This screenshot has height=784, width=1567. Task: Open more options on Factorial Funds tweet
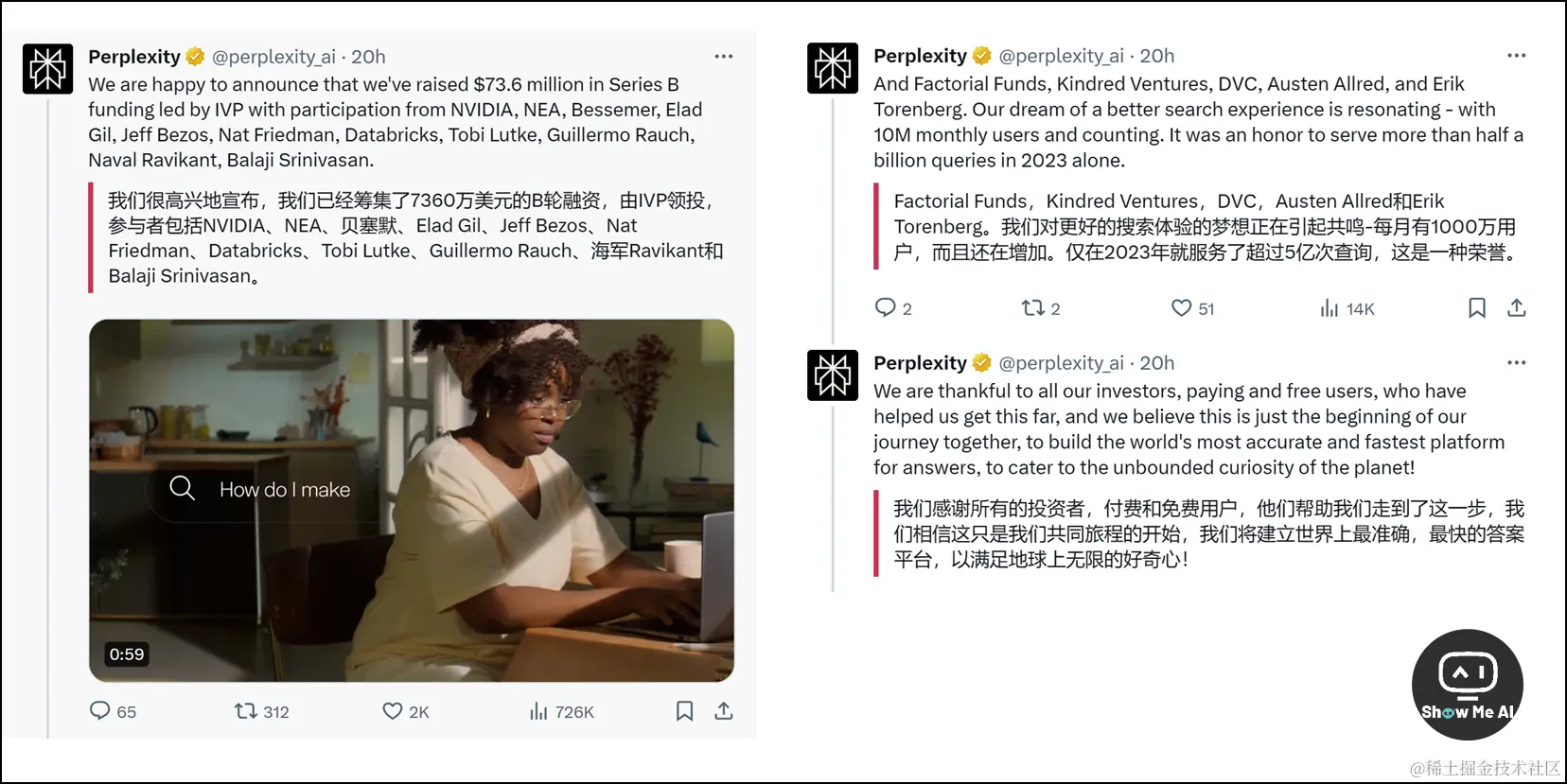(x=1517, y=56)
